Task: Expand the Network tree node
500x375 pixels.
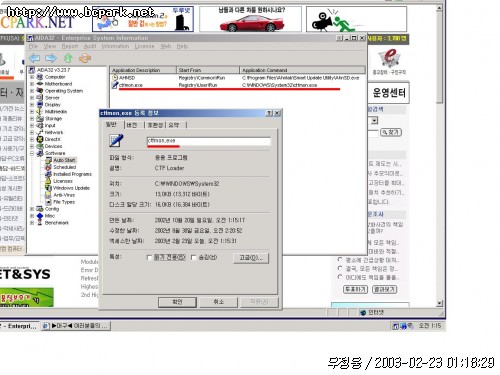Action: (x=32, y=132)
